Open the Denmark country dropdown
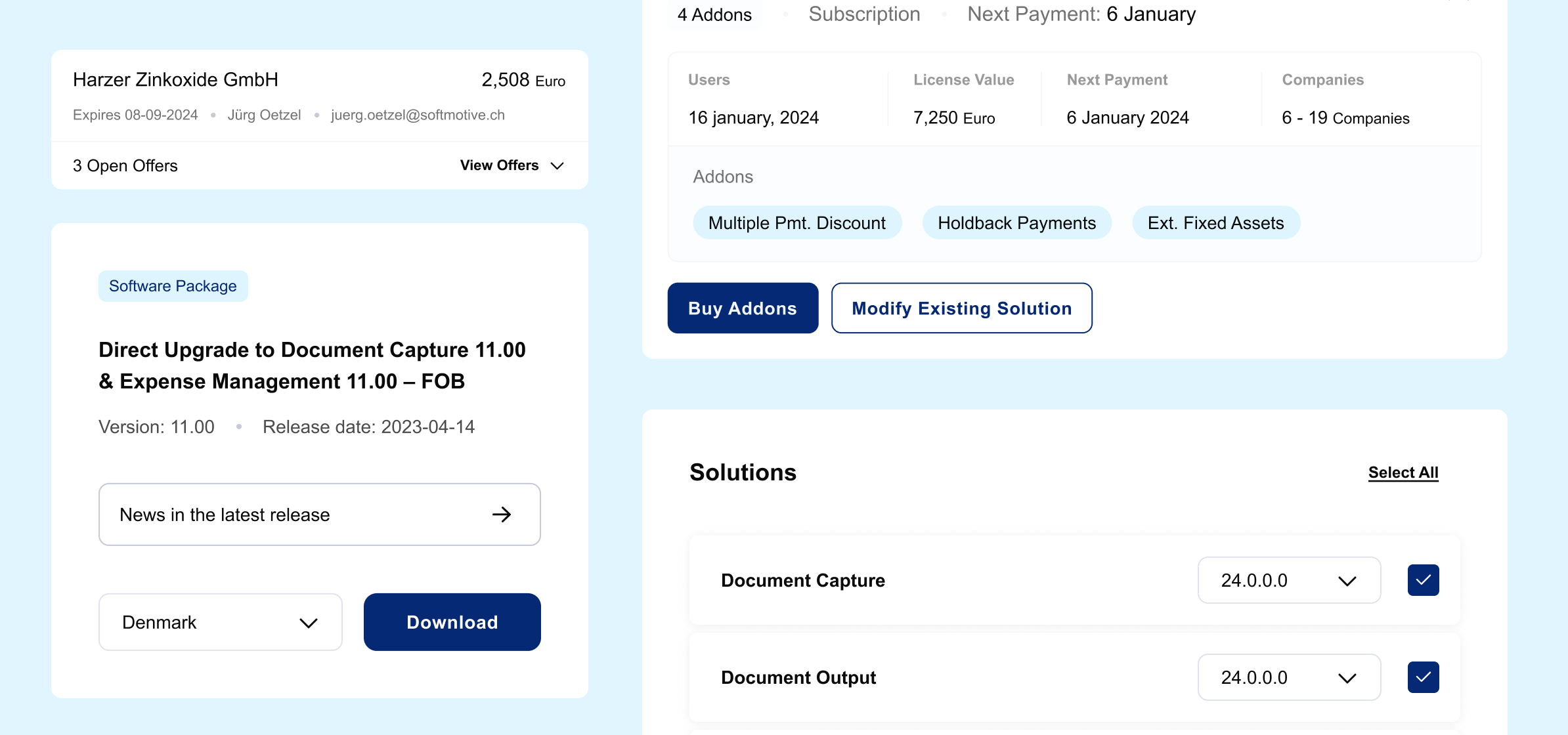The width and height of the screenshot is (1568, 735). 221,622
